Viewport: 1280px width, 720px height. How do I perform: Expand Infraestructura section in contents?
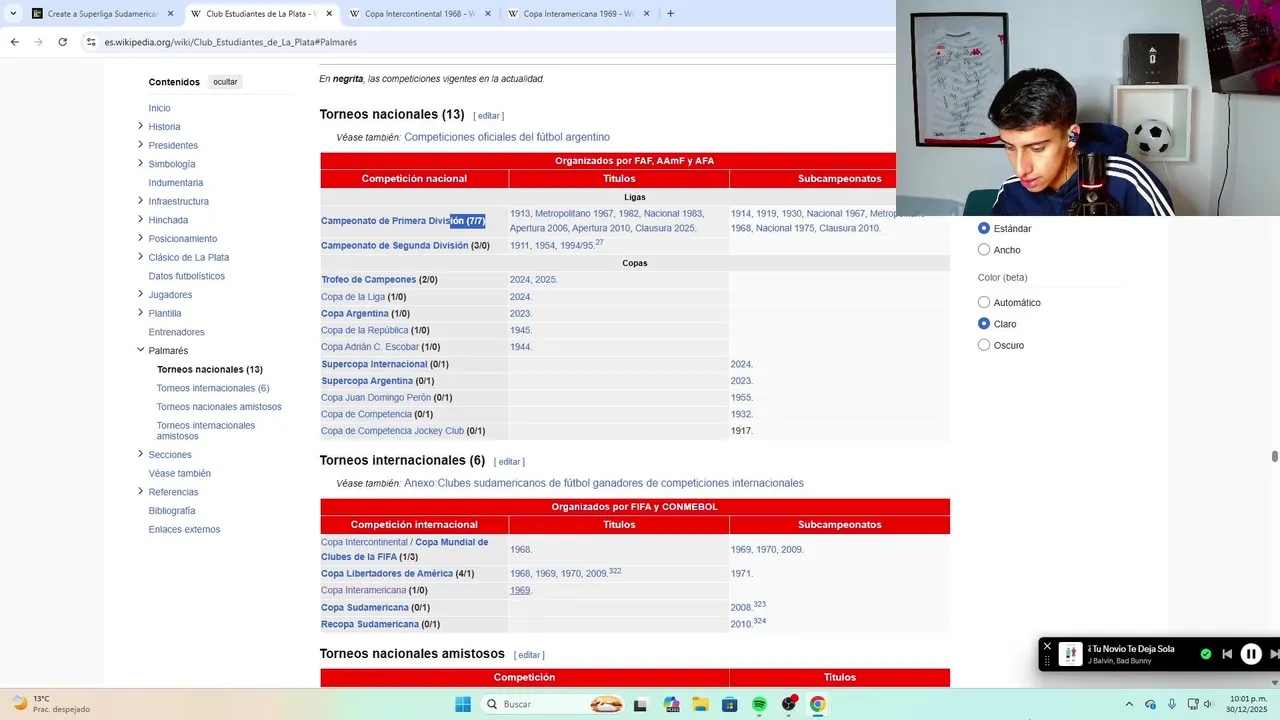point(140,201)
